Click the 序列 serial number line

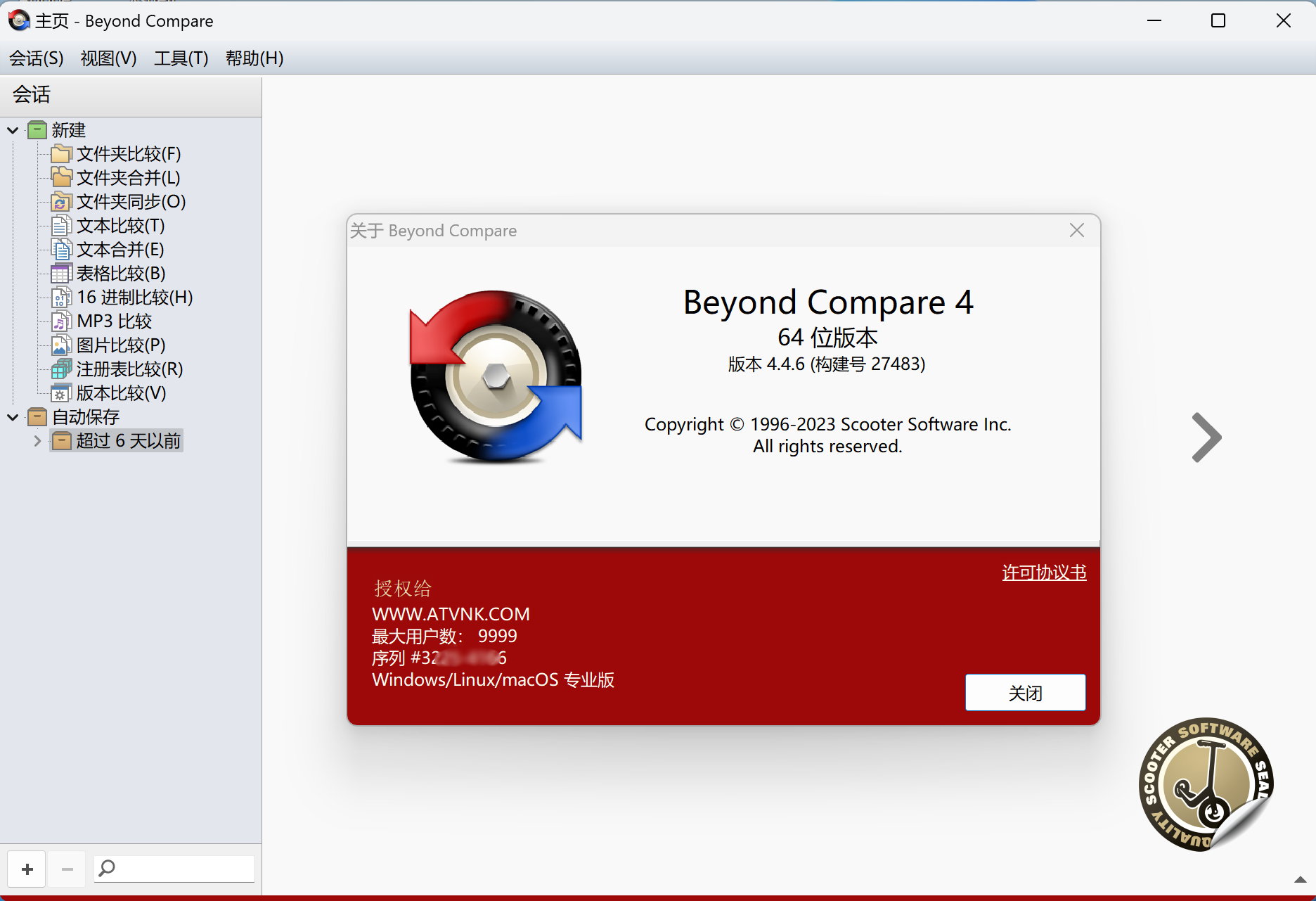pos(439,658)
